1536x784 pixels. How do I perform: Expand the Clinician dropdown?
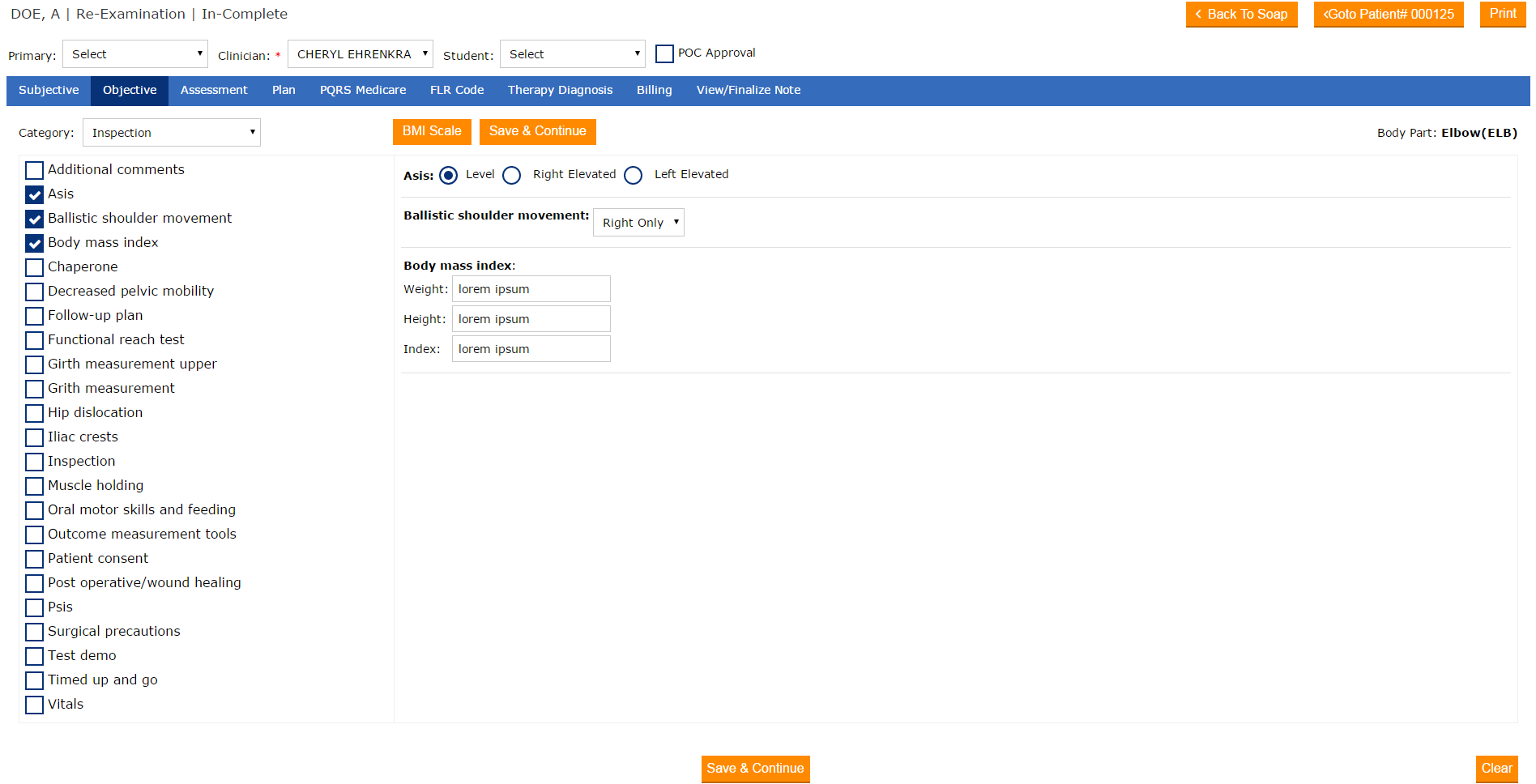[361, 54]
